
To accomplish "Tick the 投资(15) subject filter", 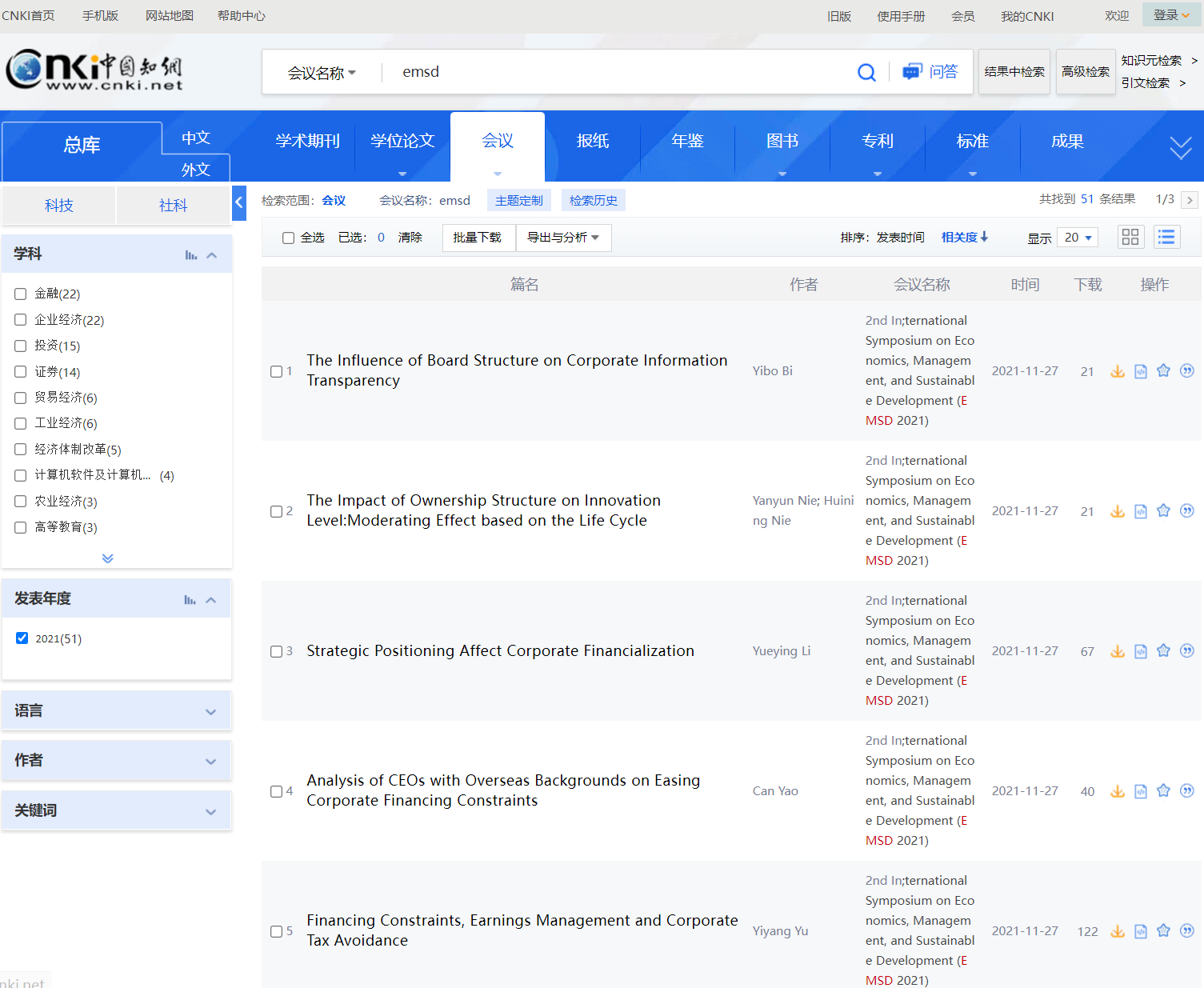I will click(x=21, y=346).
